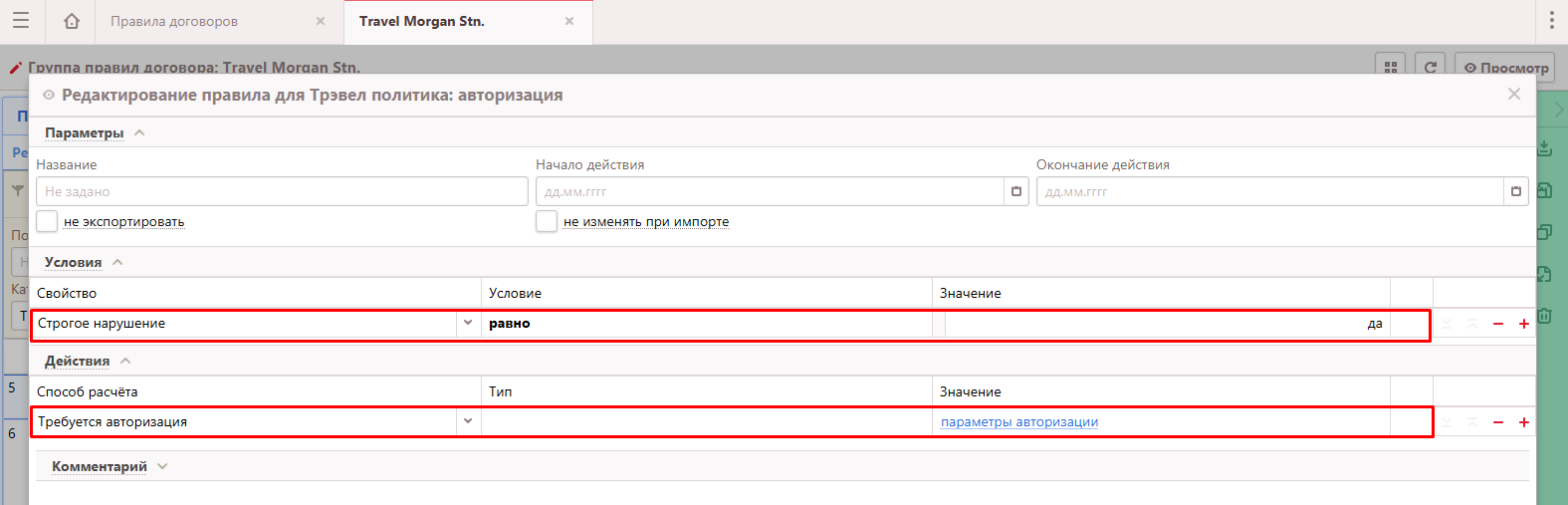The height and width of the screenshot is (505, 1568).
Task: Click the refresh icon in header
Action: click(1430, 67)
